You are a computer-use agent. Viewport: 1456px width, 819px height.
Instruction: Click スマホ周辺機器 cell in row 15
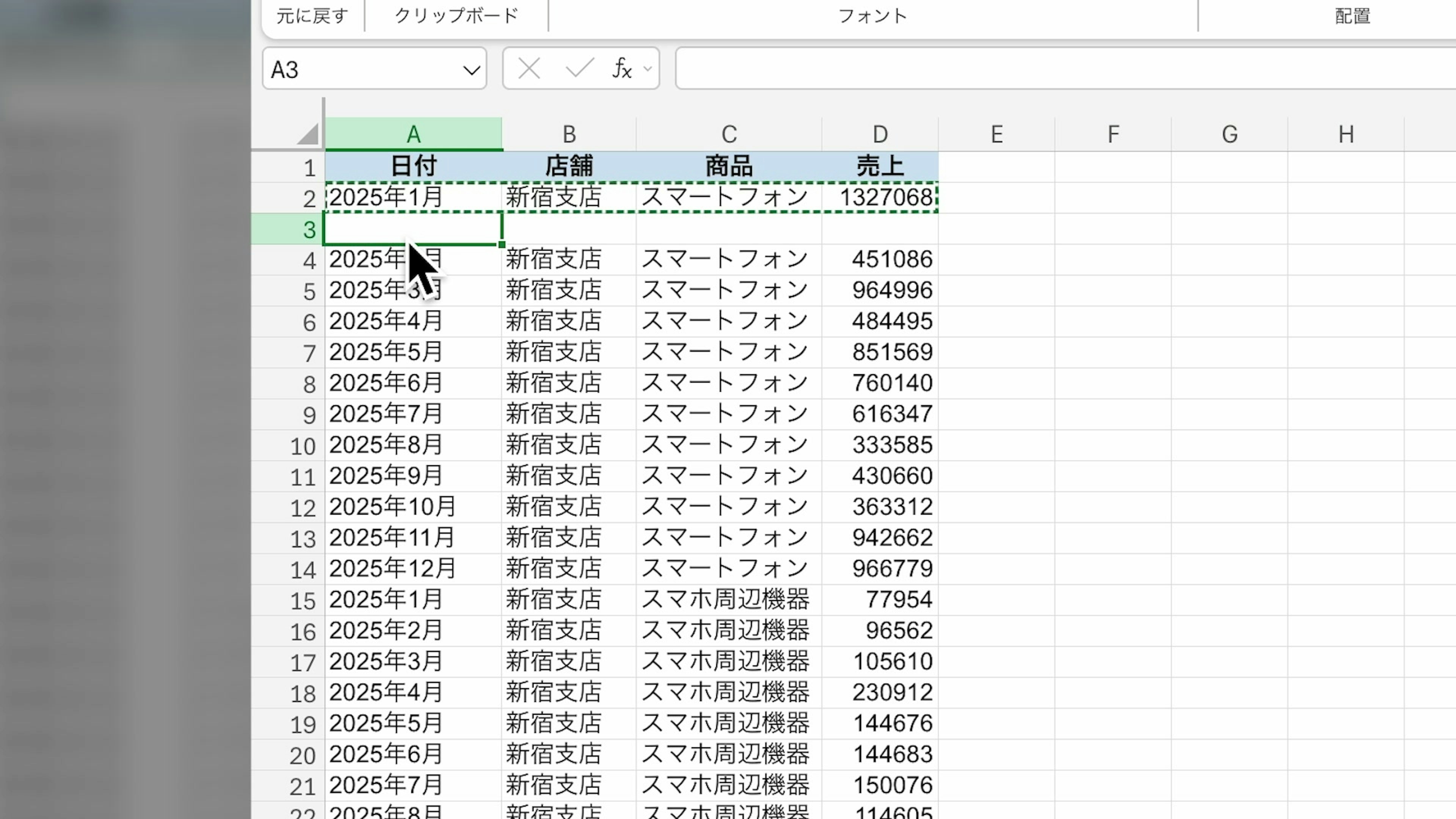[x=728, y=600]
